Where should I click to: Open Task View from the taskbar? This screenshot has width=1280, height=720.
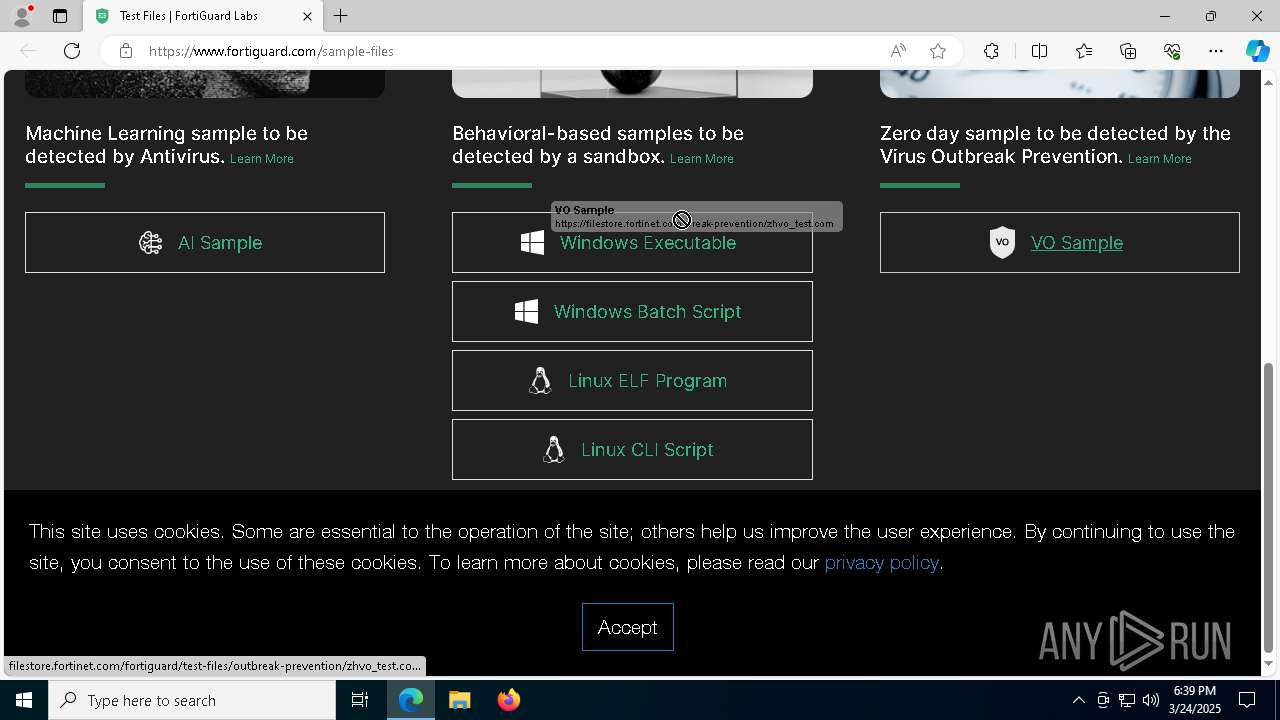360,700
